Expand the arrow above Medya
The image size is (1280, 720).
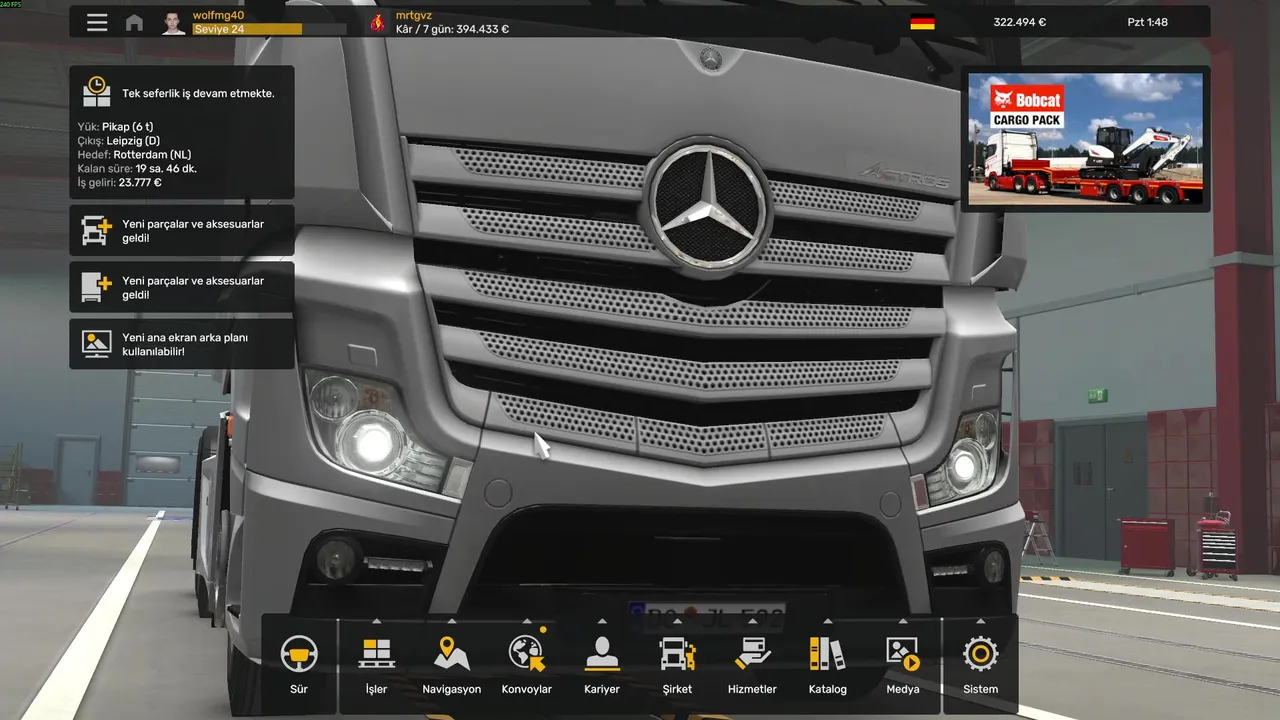903,621
